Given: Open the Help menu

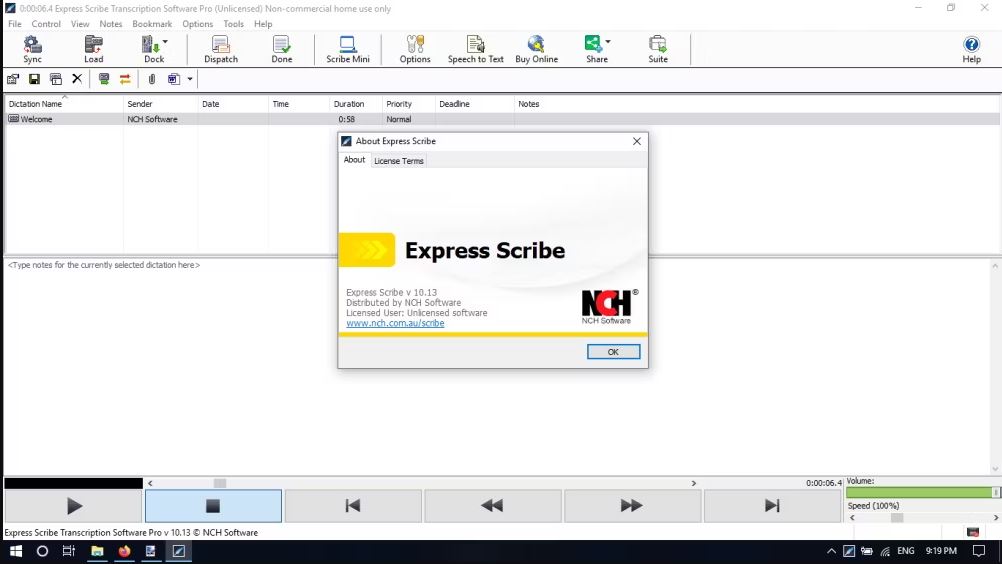Looking at the screenshot, I should click(x=263, y=24).
